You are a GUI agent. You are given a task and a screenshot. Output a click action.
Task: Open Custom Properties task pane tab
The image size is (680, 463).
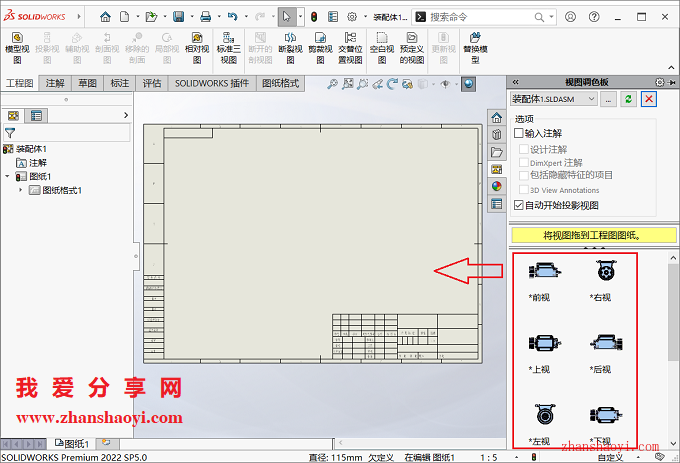pos(497,204)
